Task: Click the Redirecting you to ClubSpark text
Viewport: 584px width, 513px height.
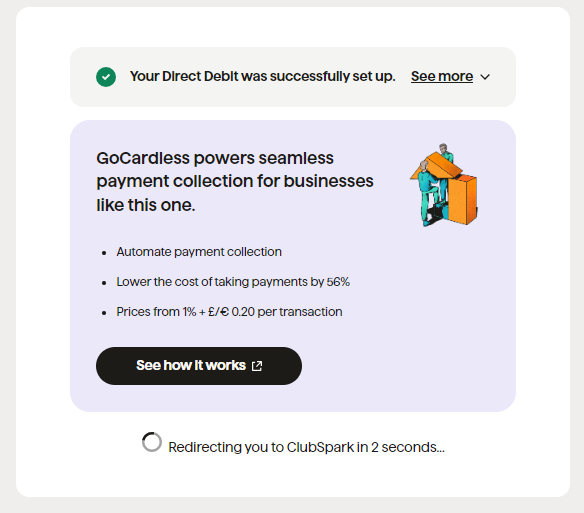Action: tap(306, 447)
